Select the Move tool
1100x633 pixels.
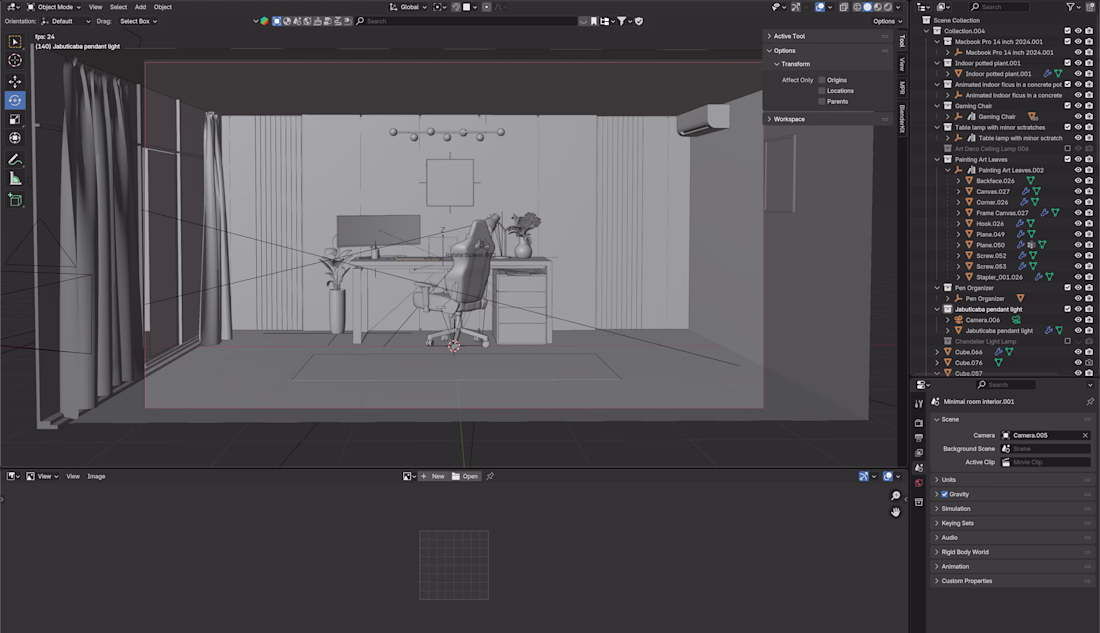pyautogui.click(x=15, y=81)
